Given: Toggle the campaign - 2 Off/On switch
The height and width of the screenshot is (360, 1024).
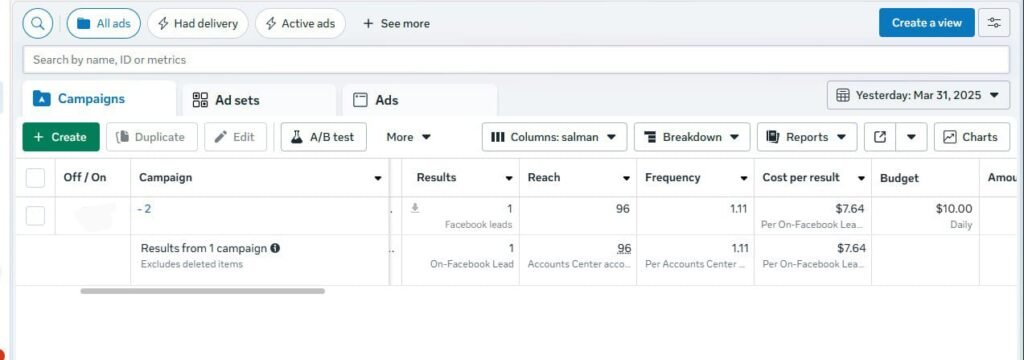Looking at the screenshot, I should (95, 216).
